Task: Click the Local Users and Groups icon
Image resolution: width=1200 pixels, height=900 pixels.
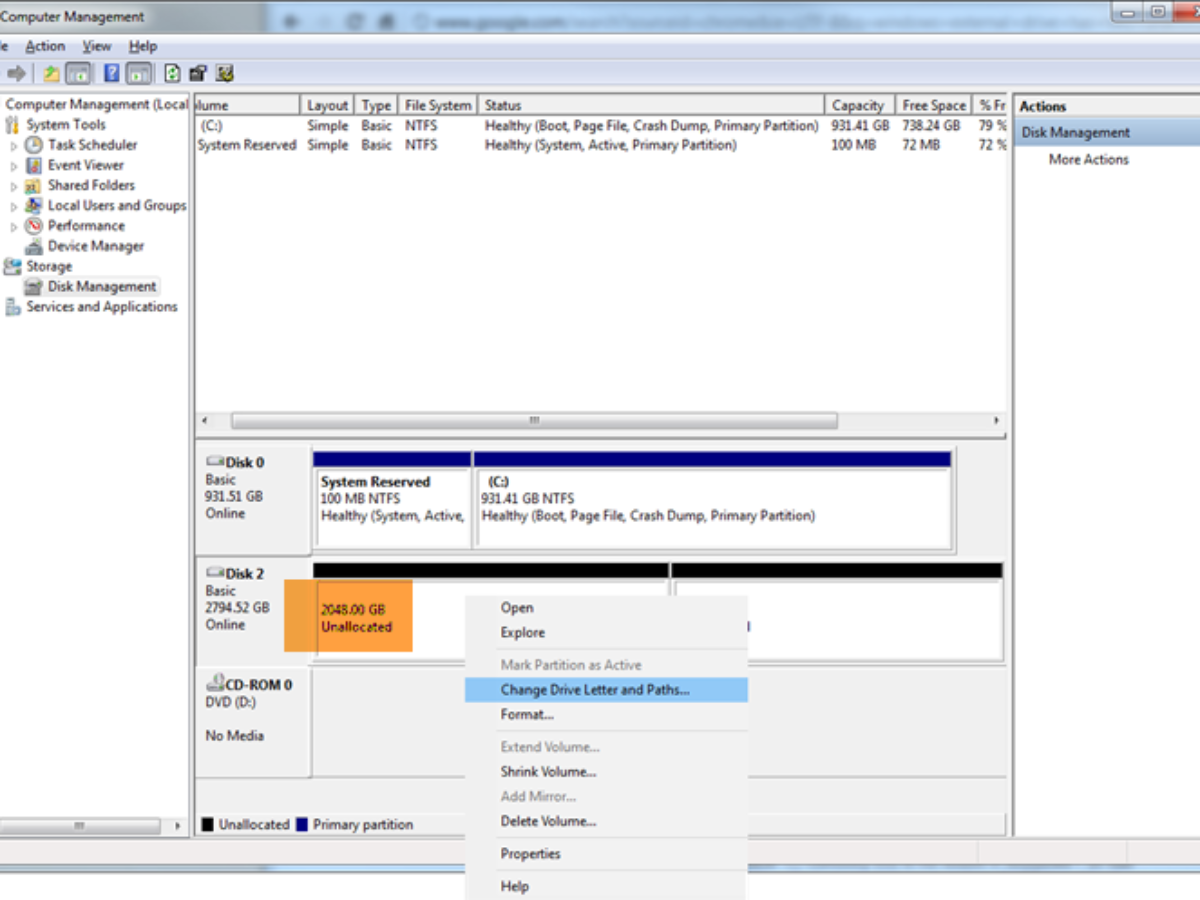Action: pos(34,205)
